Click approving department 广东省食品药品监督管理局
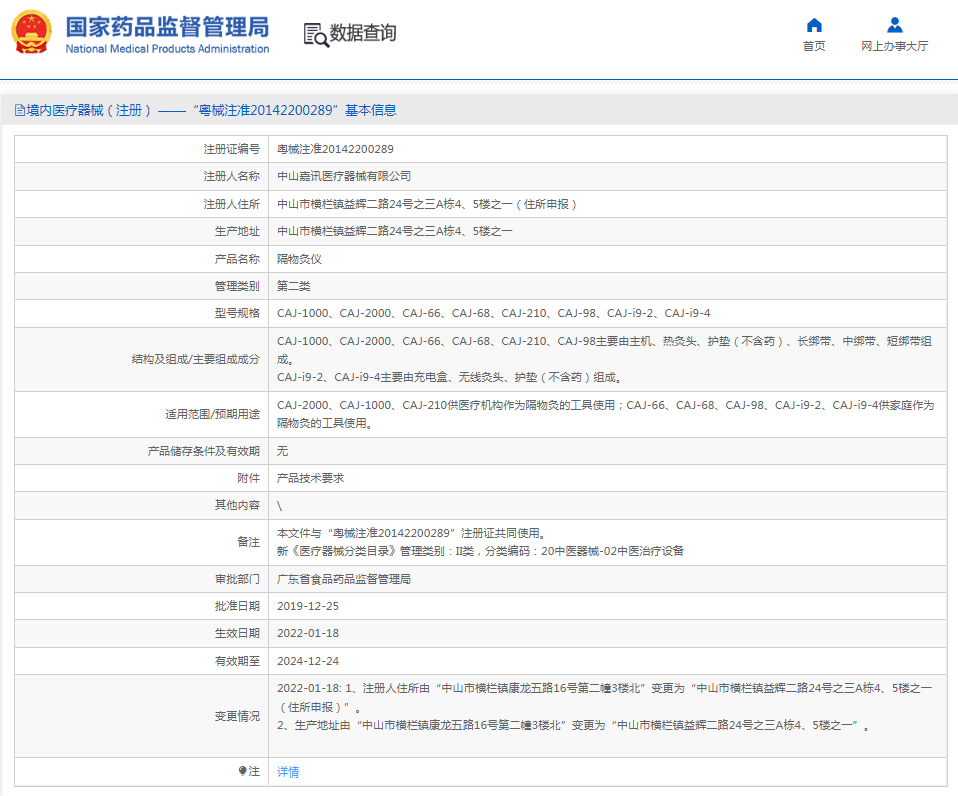Screen dimensions: 958x796 (x=344, y=579)
